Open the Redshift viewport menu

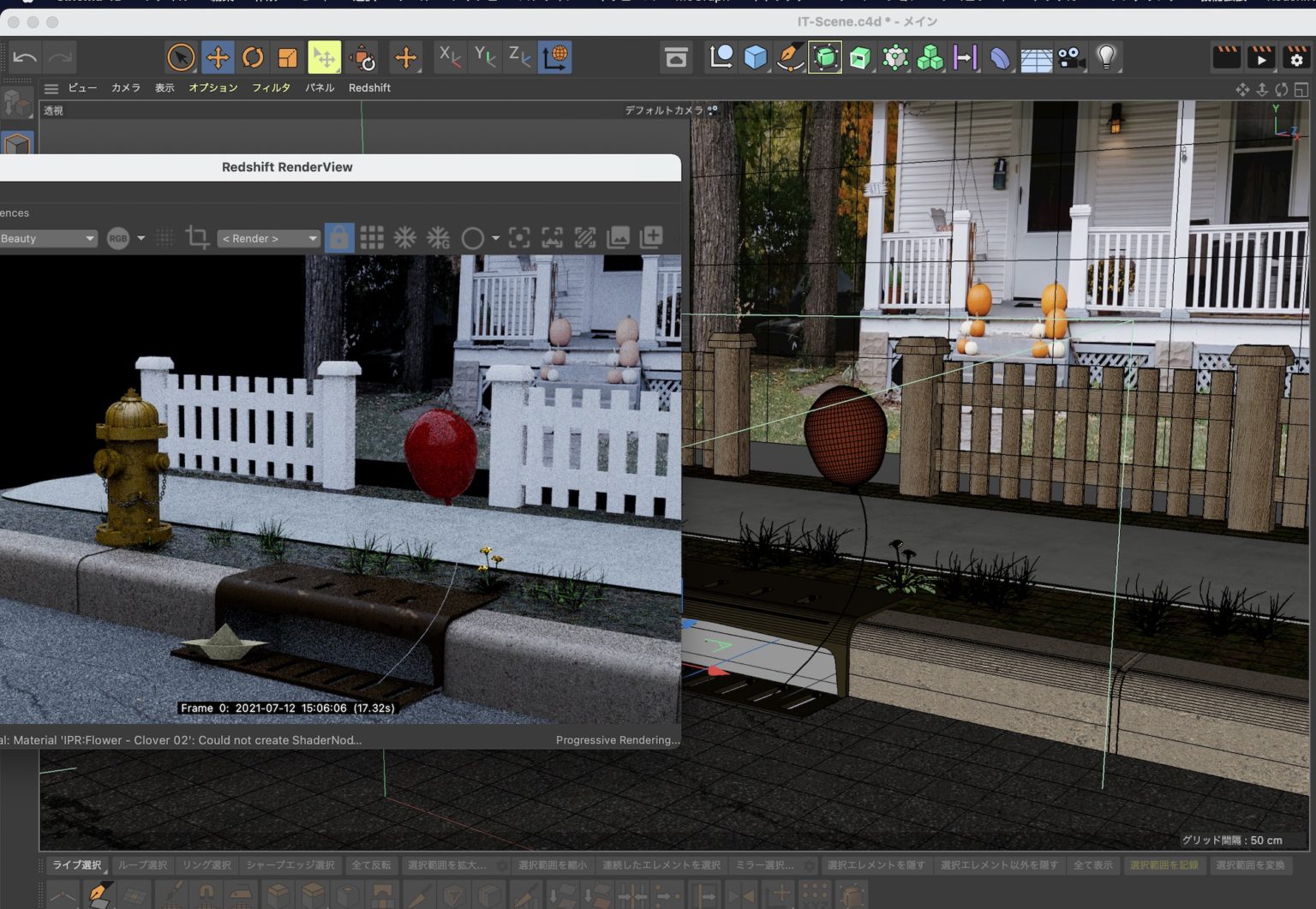369,87
